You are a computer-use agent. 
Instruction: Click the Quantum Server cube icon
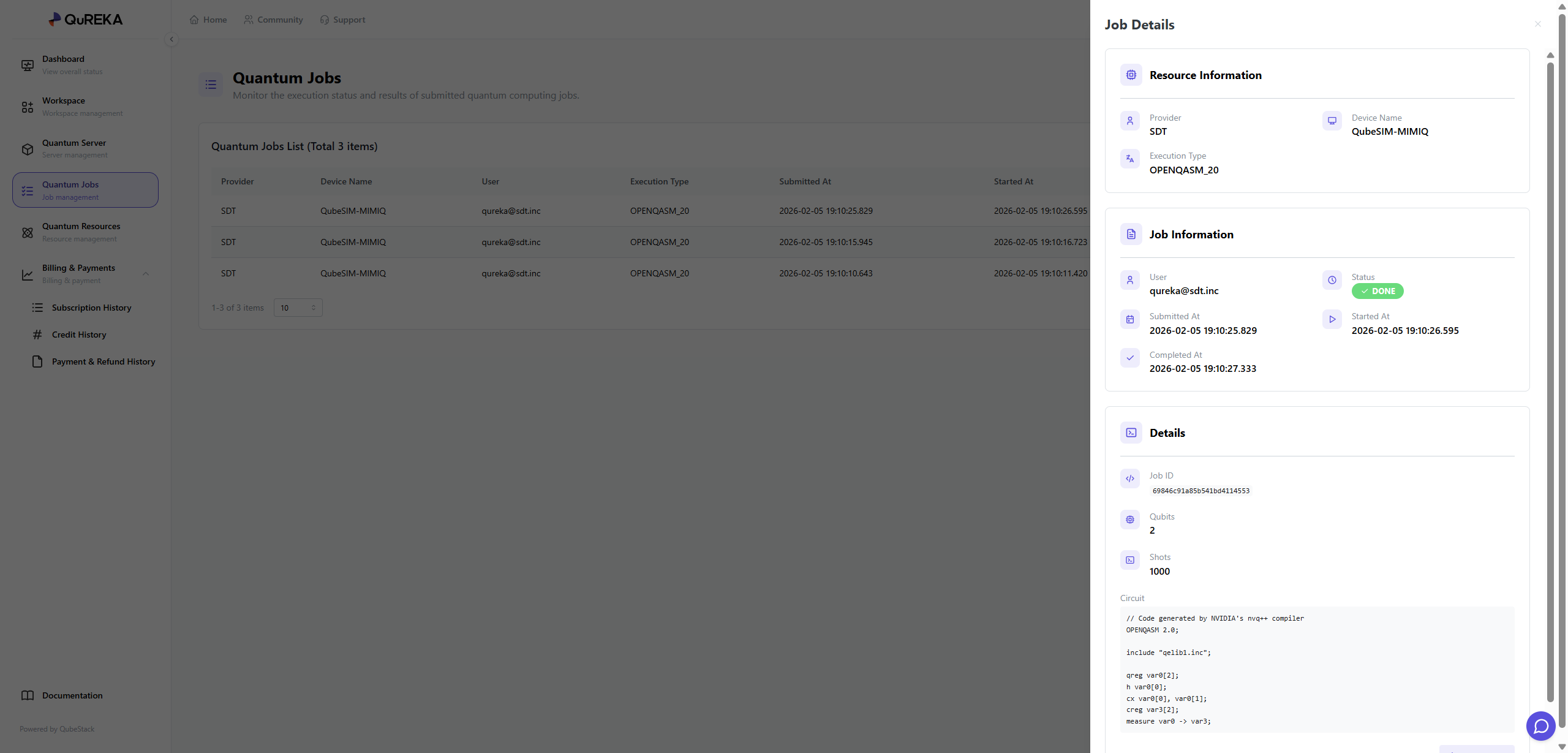pos(28,149)
